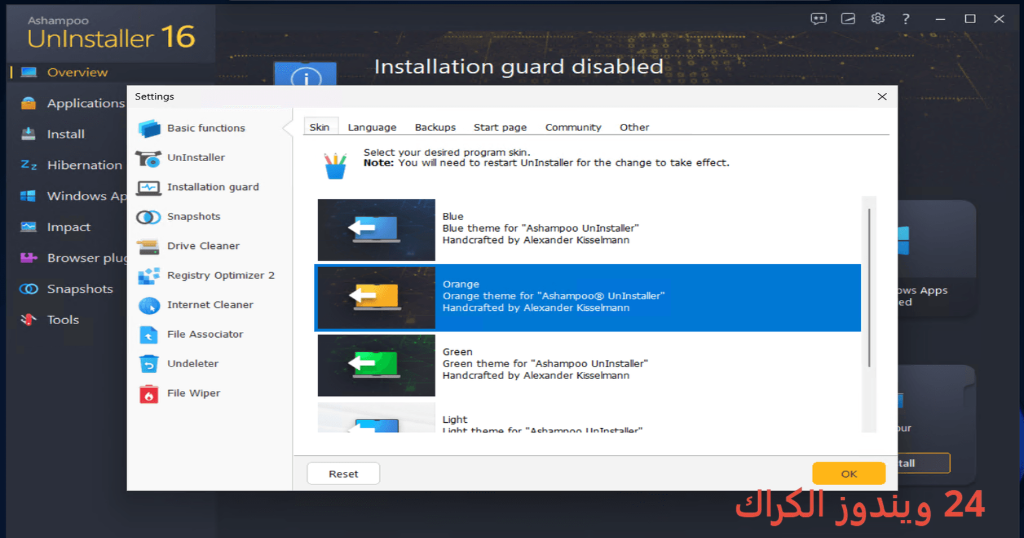Viewport: 1024px width, 538px height.
Task: Click the feedback chat icon in title bar
Action: 818,19
